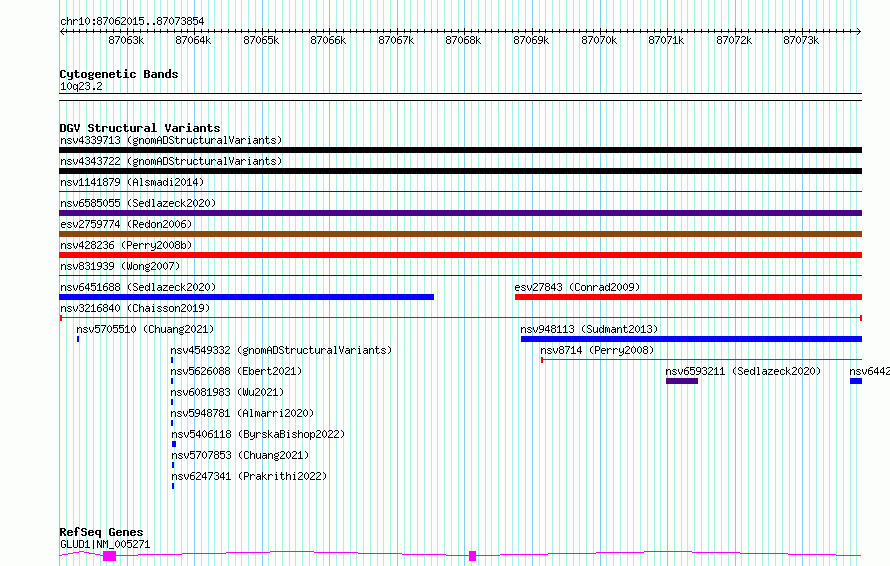Viewport: 890px width, 566px height.
Task: Click the red nsv428236 Perry2008b bar
Action: 460,255
